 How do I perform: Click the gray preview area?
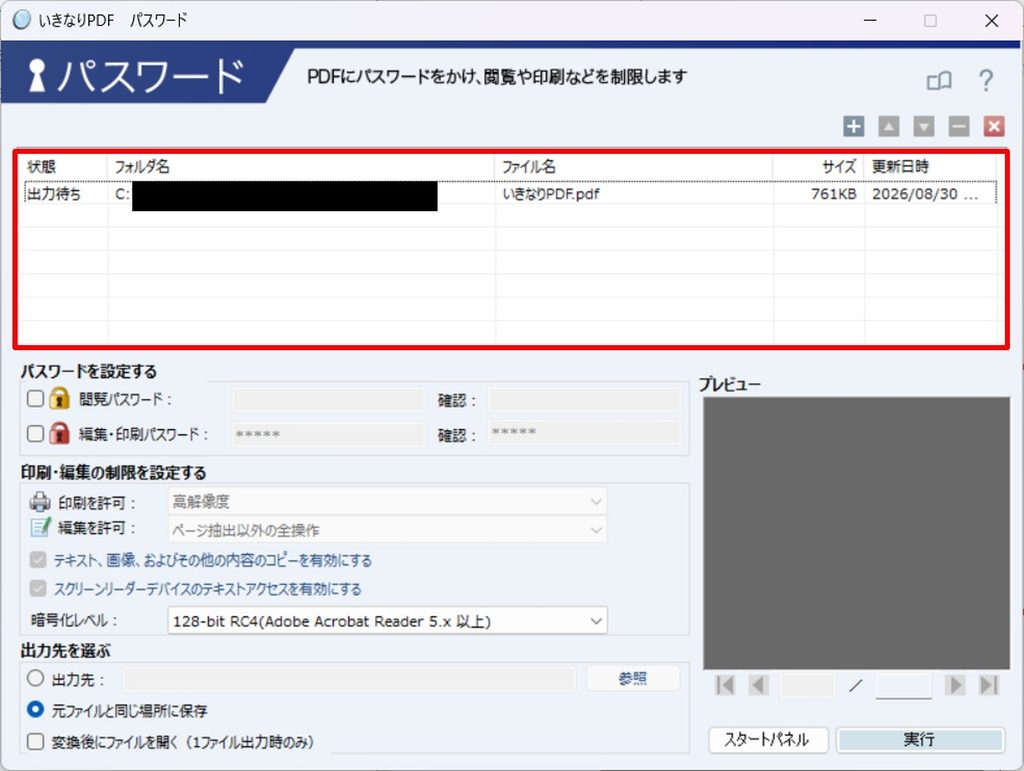pos(856,533)
